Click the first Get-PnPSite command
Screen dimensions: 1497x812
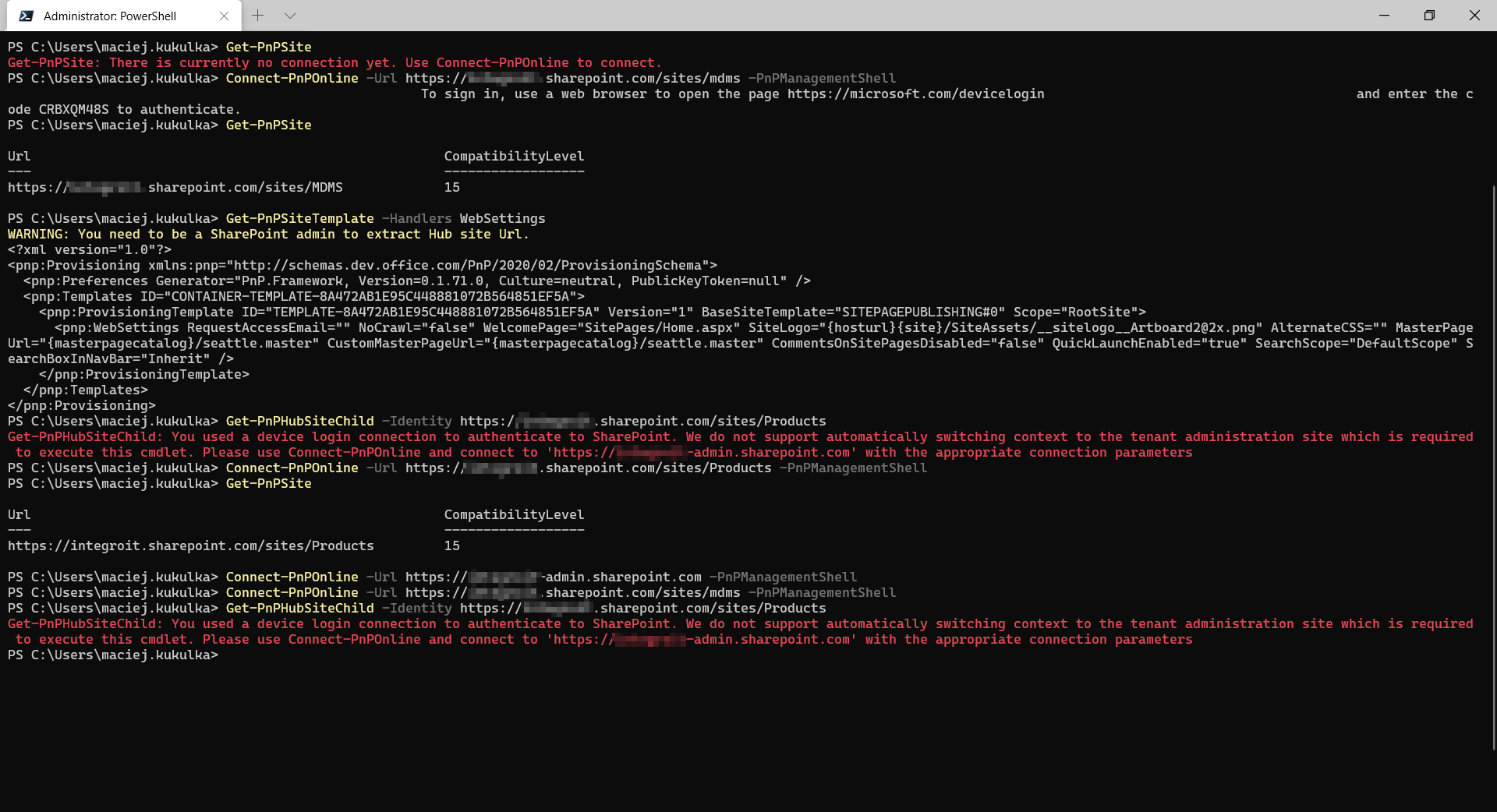point(268,47)
